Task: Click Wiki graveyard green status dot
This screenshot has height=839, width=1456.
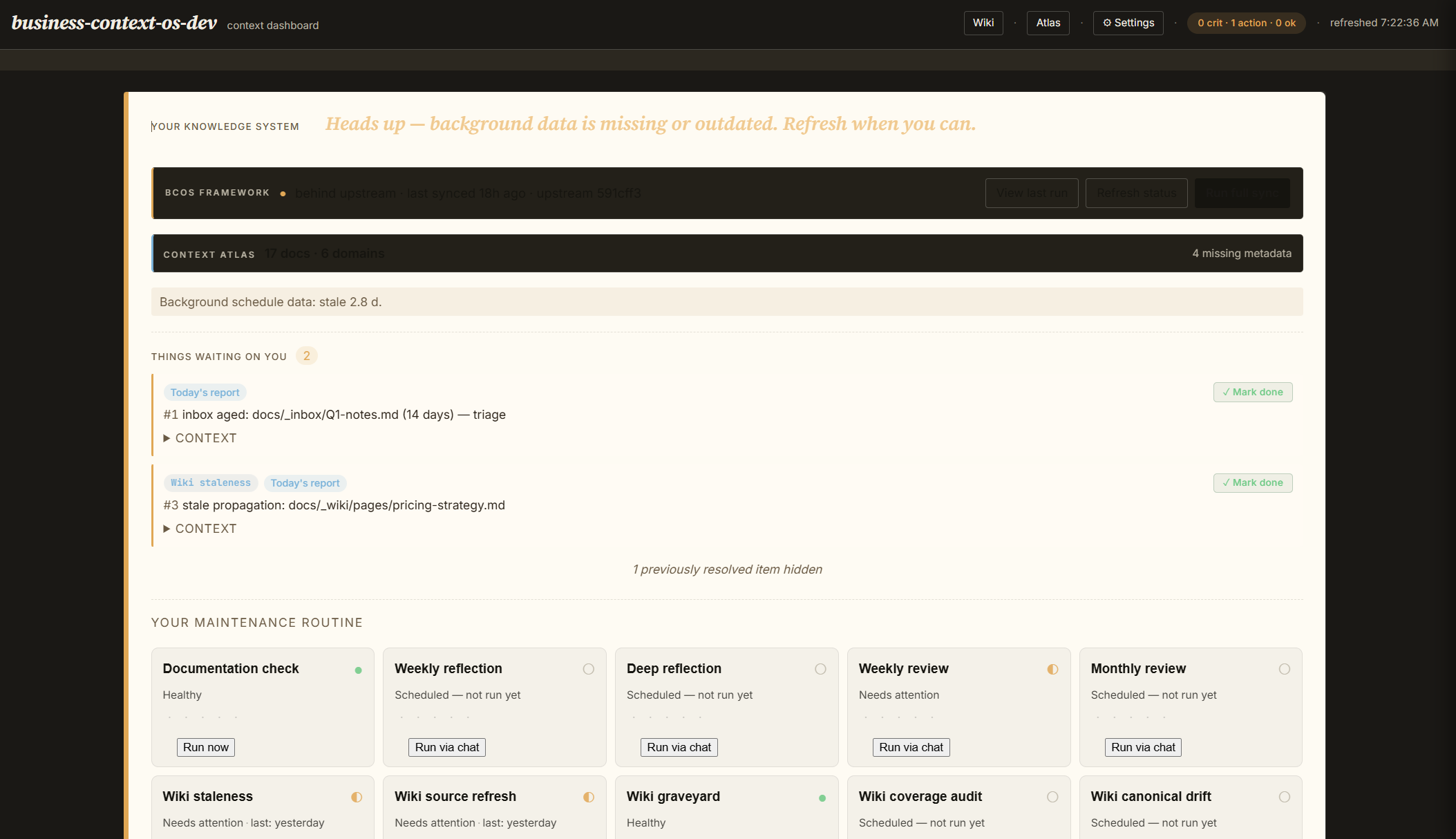Action: pos(822,798)
